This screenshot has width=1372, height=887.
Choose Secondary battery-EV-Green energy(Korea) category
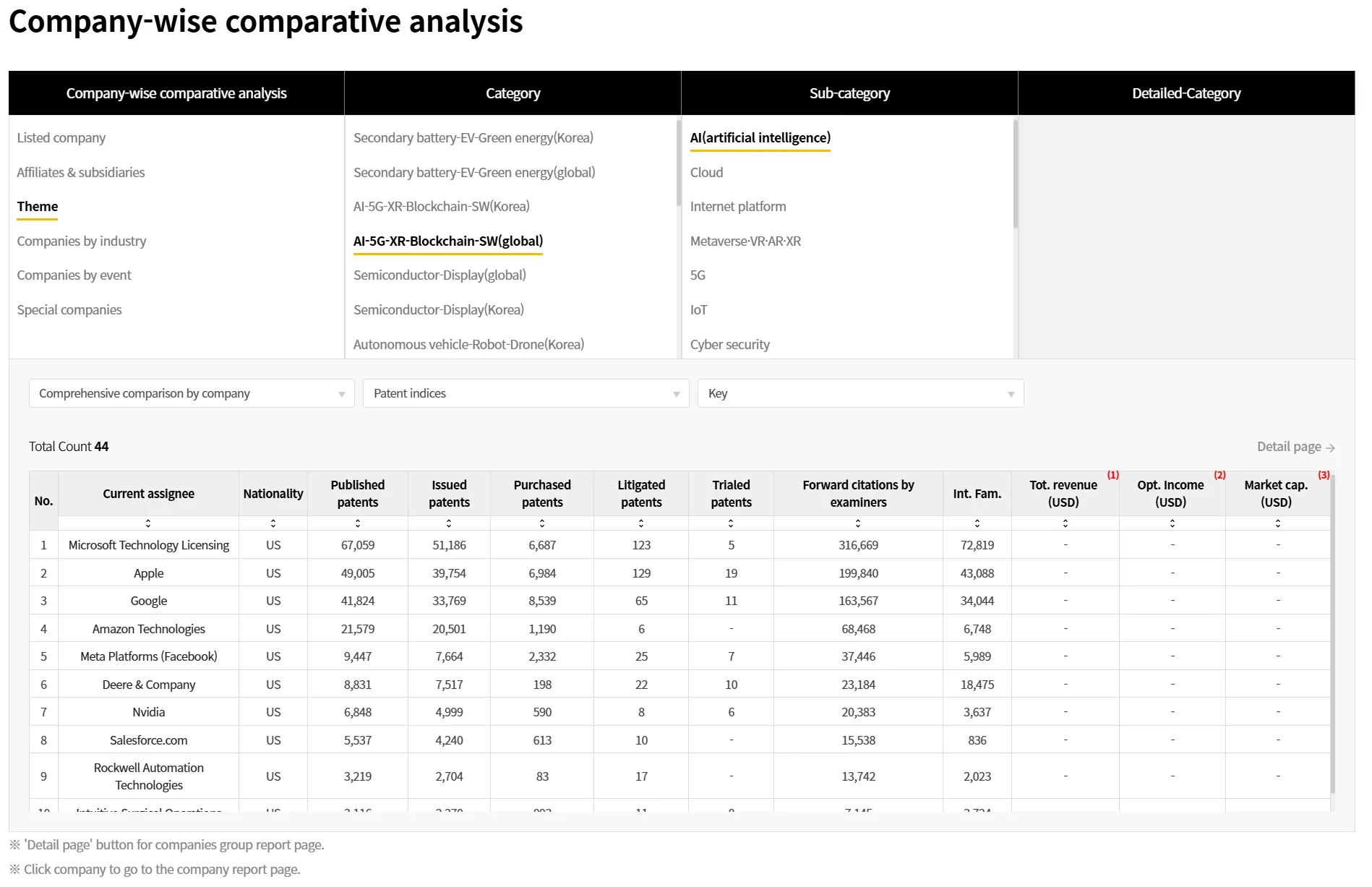coord(473,137)
